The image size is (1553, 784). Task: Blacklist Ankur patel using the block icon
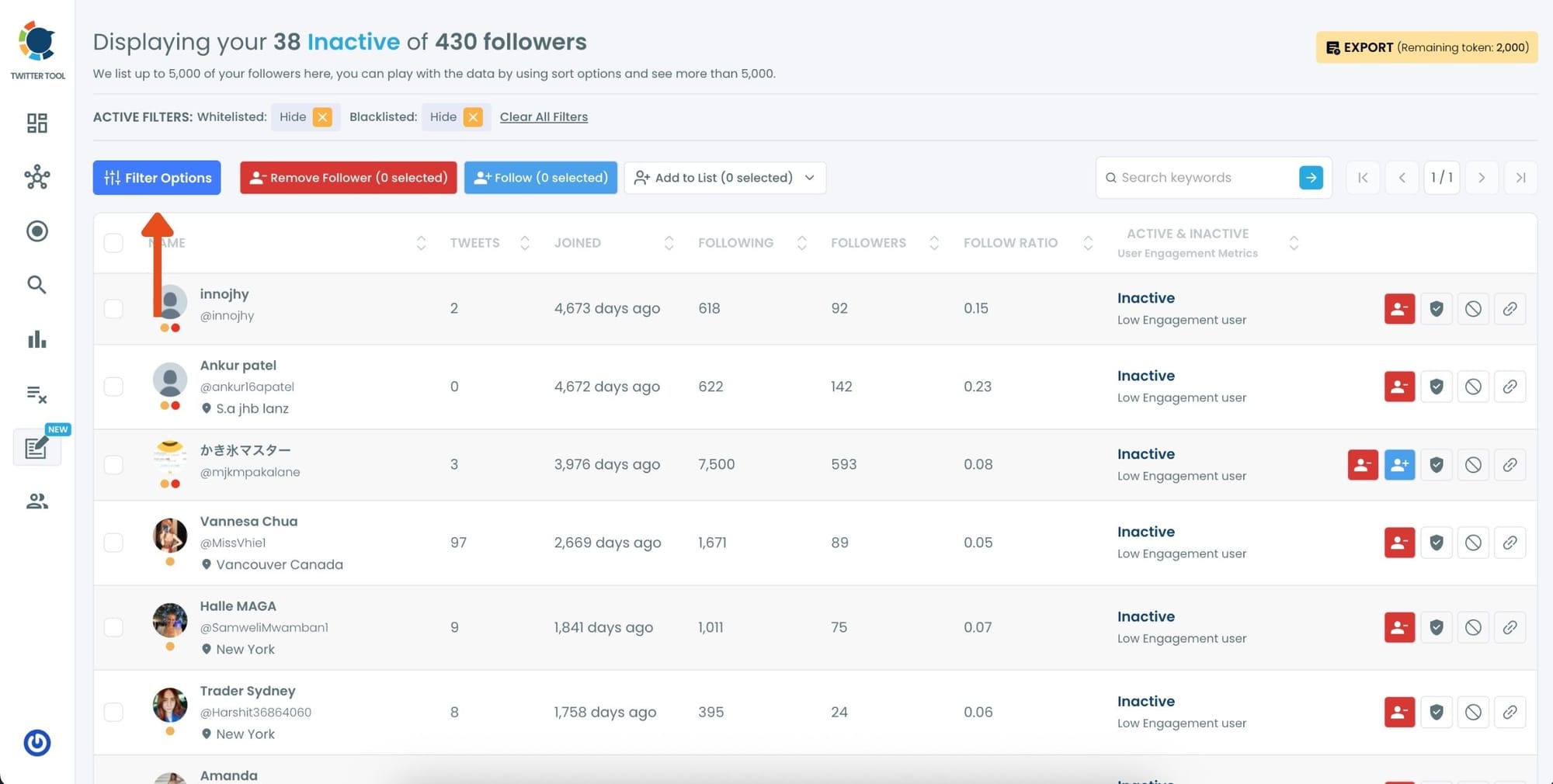[1473, 387]
